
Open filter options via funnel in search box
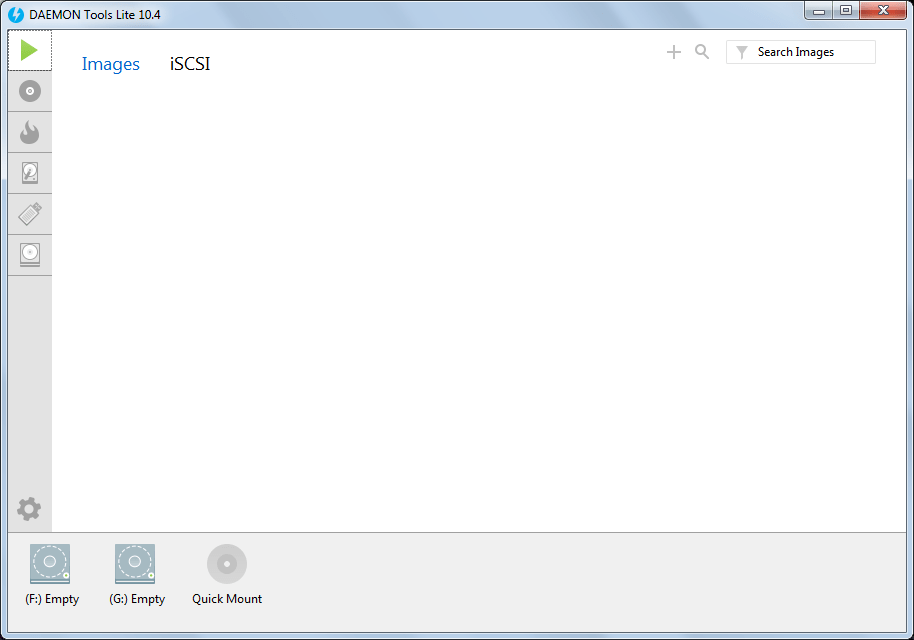click(740, 51)
